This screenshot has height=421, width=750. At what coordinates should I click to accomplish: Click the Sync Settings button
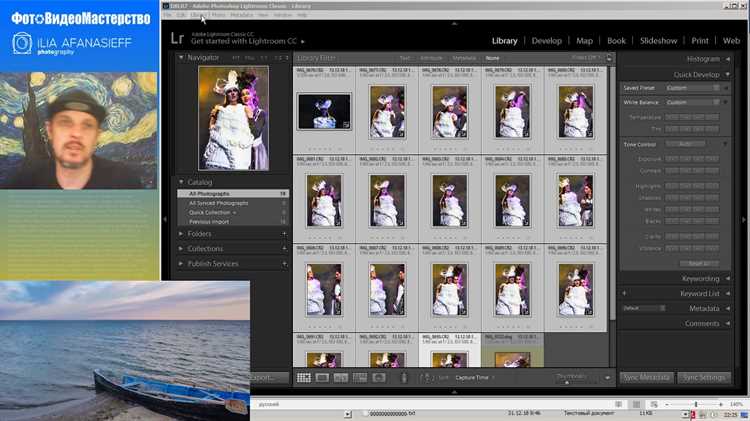click(704, 377)
